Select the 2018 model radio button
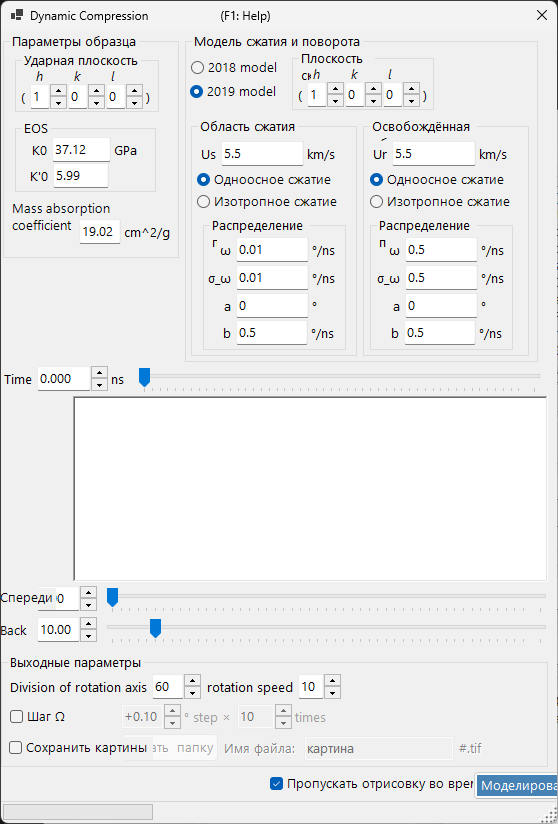The image size is (558, 824). point(197,68)
